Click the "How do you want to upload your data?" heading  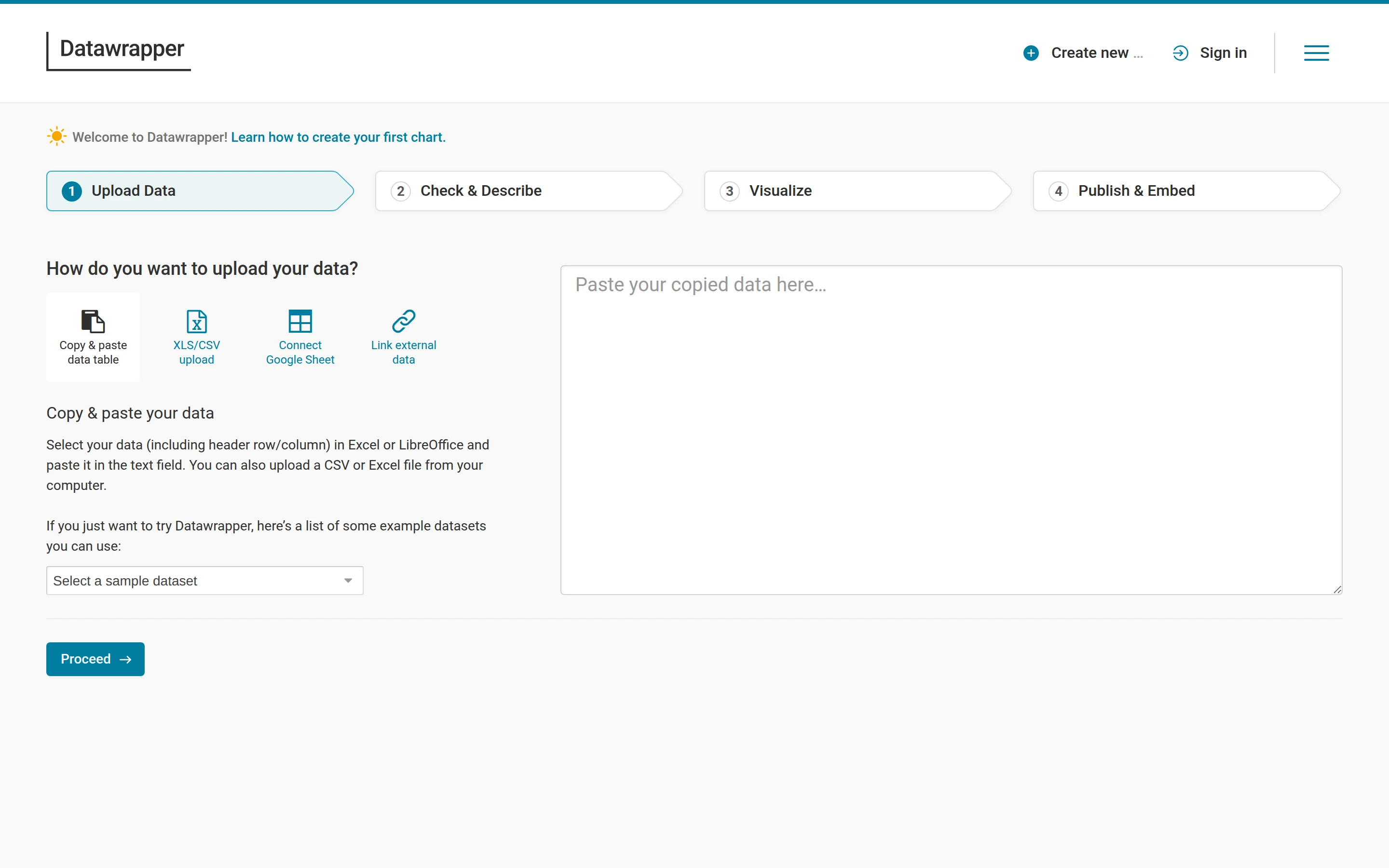point(202,268)
